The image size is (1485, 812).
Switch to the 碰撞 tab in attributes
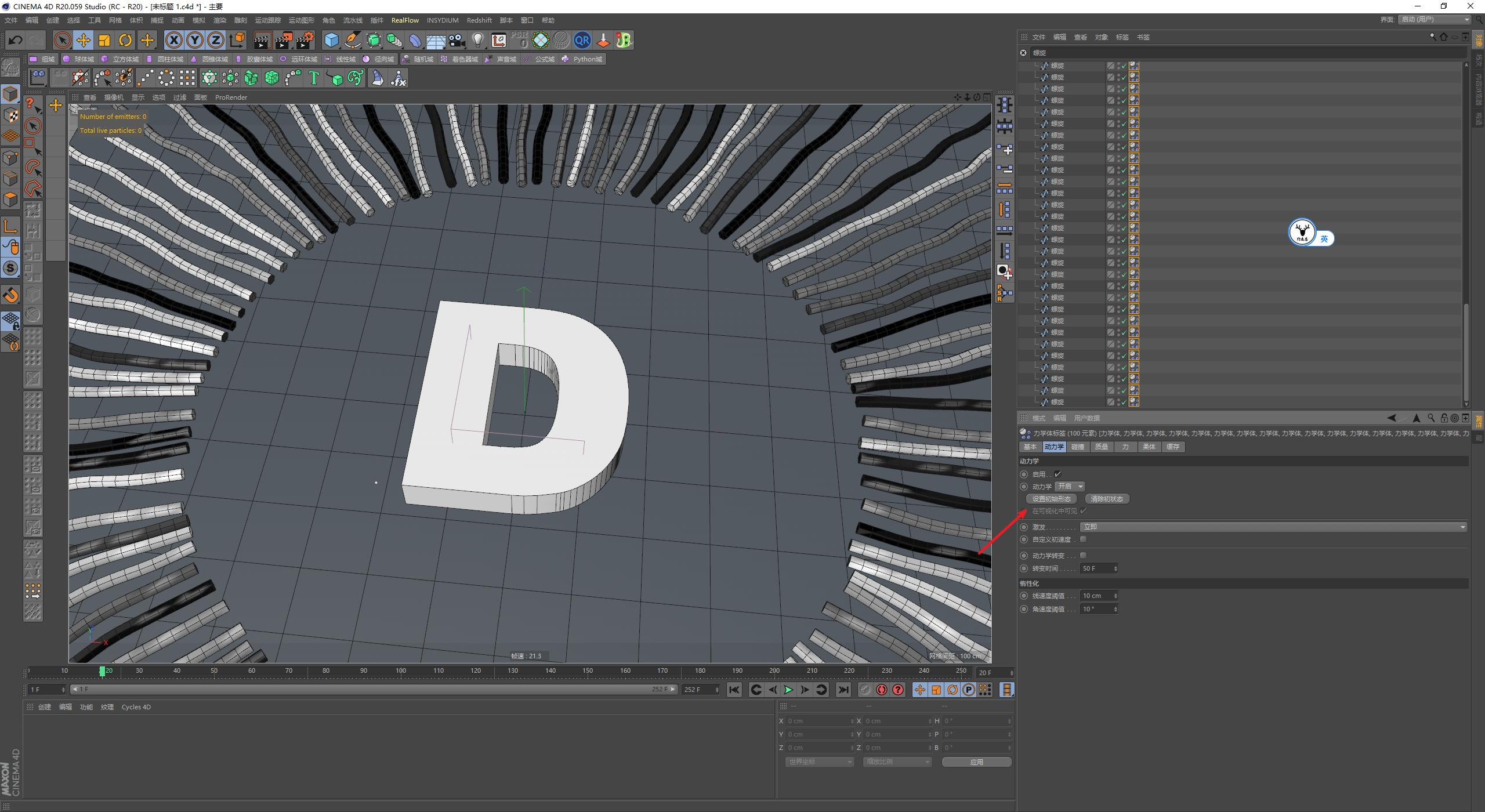tap(1078, 447)
